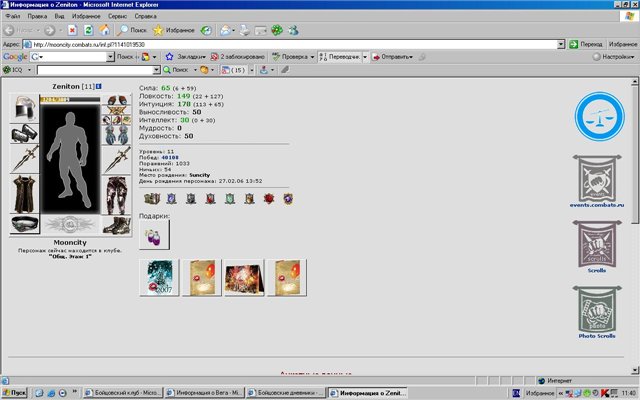Click the red rosette achievement badge
Viewport: 640px width, 400px height.
pos(269,198)
